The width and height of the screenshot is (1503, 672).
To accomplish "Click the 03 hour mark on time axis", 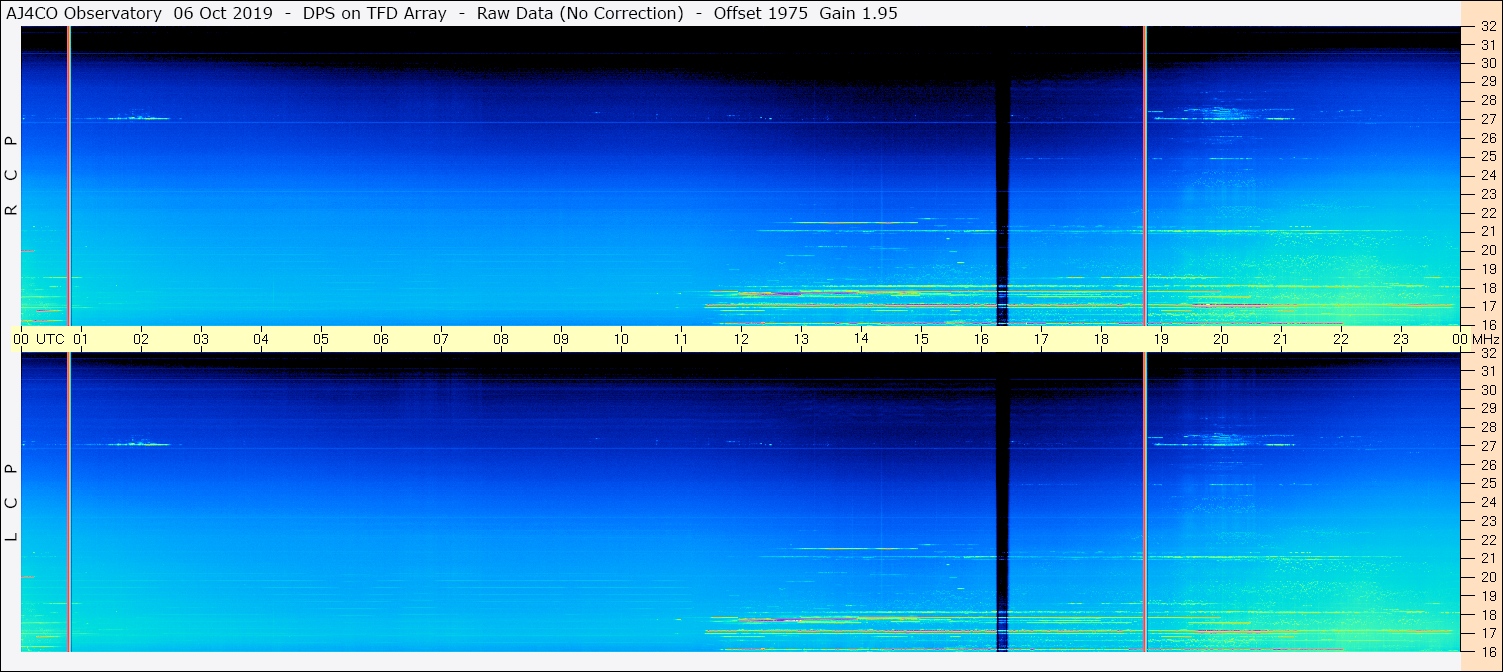I will coord(201,339).
